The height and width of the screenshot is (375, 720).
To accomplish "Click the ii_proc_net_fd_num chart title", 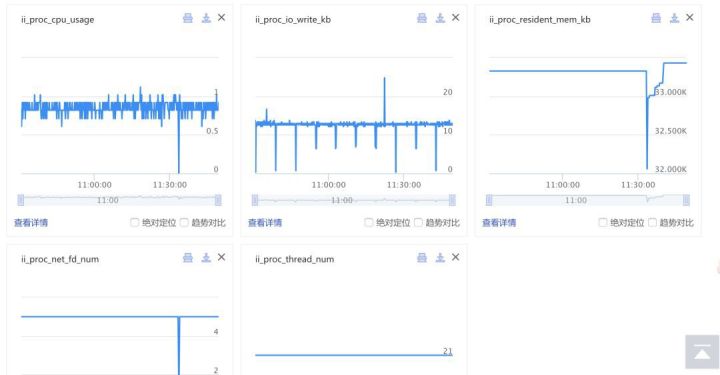I will click(60, 259).
